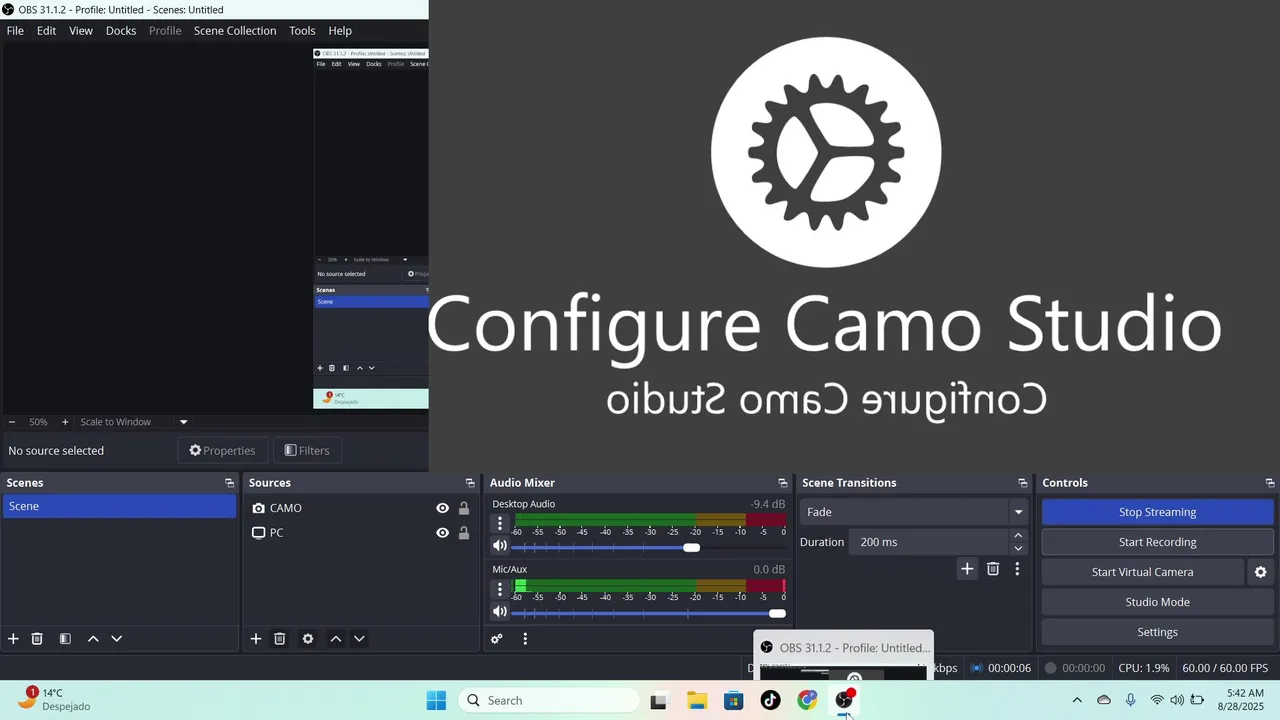Click the Properties button
1280x720 pixels.
coord(222,451)
